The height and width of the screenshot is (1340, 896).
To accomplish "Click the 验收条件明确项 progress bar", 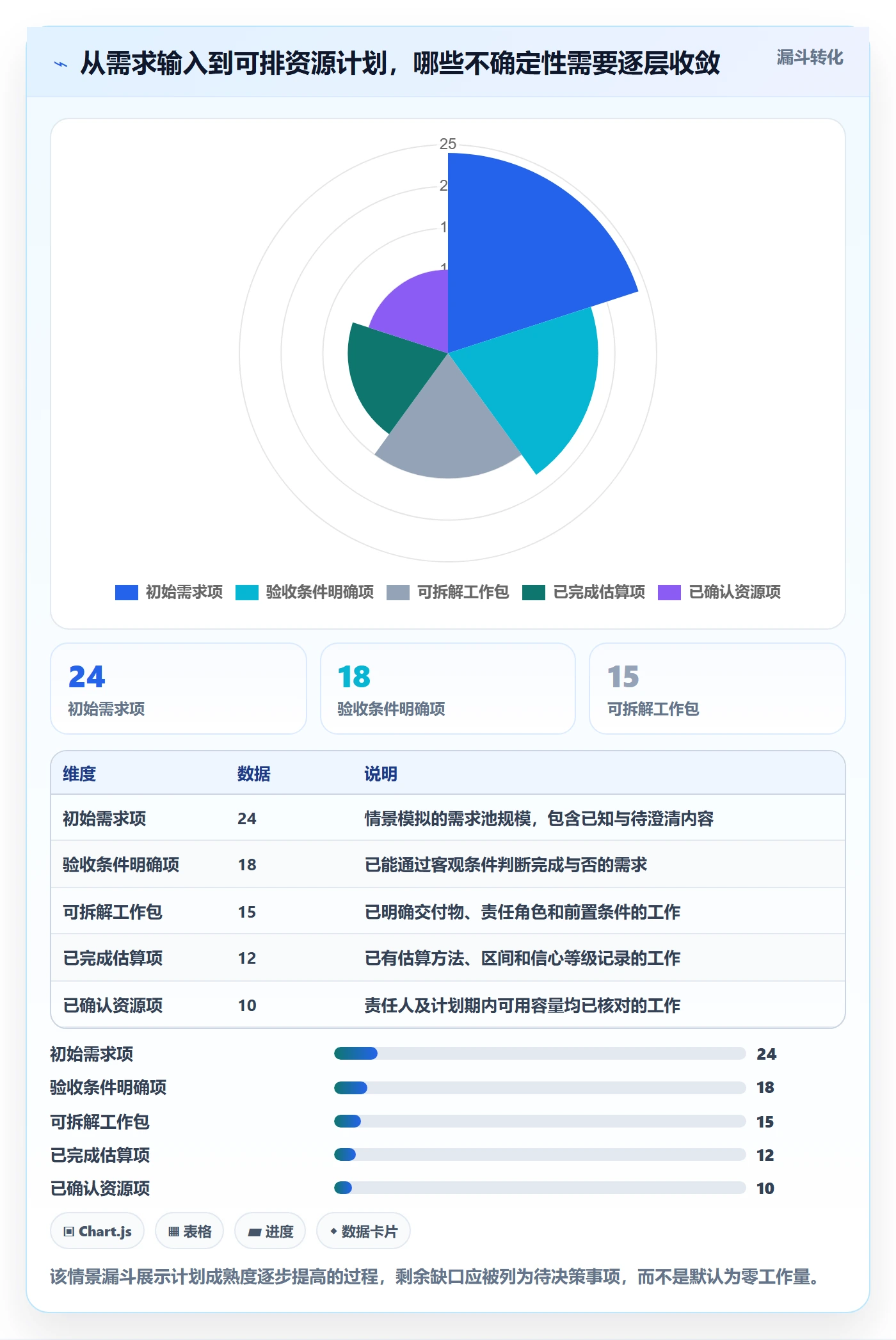I will click(x=540, y=1087).
